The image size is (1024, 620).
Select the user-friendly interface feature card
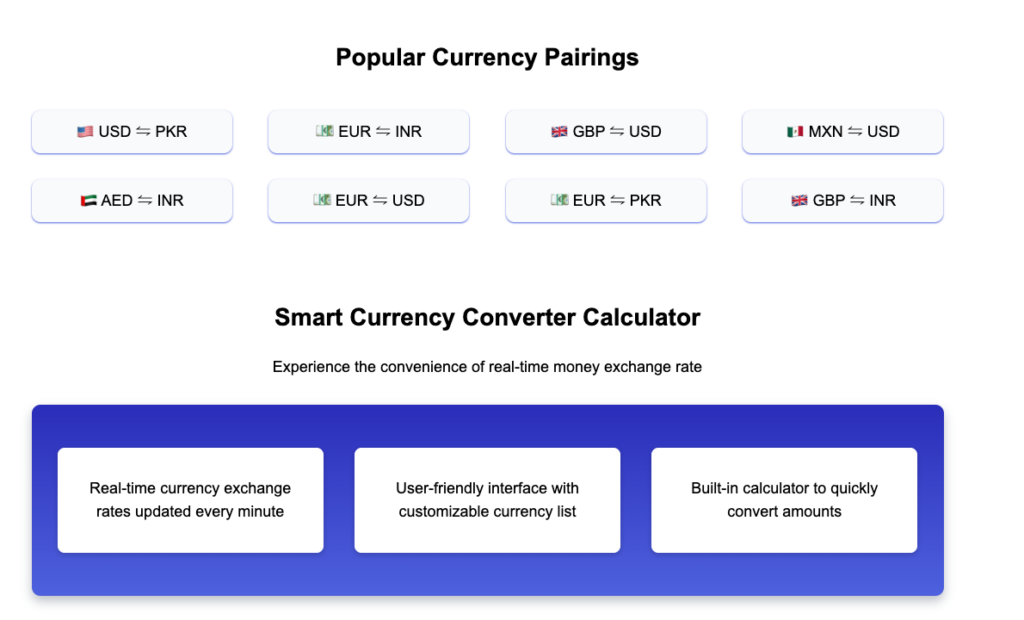(487, 500)
